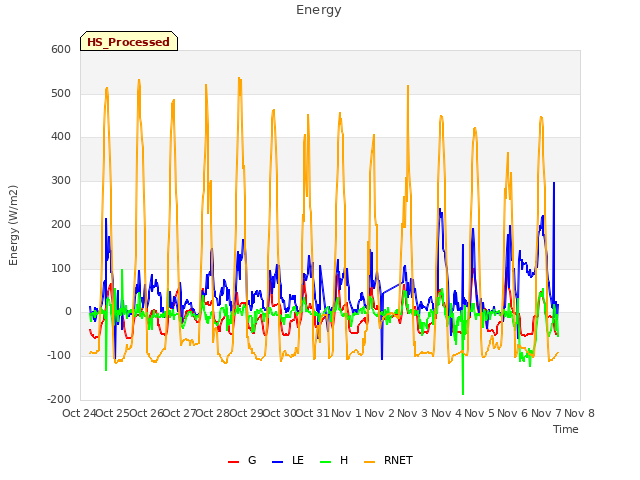Click the -200 y-axis tick label

click(59, 399)
